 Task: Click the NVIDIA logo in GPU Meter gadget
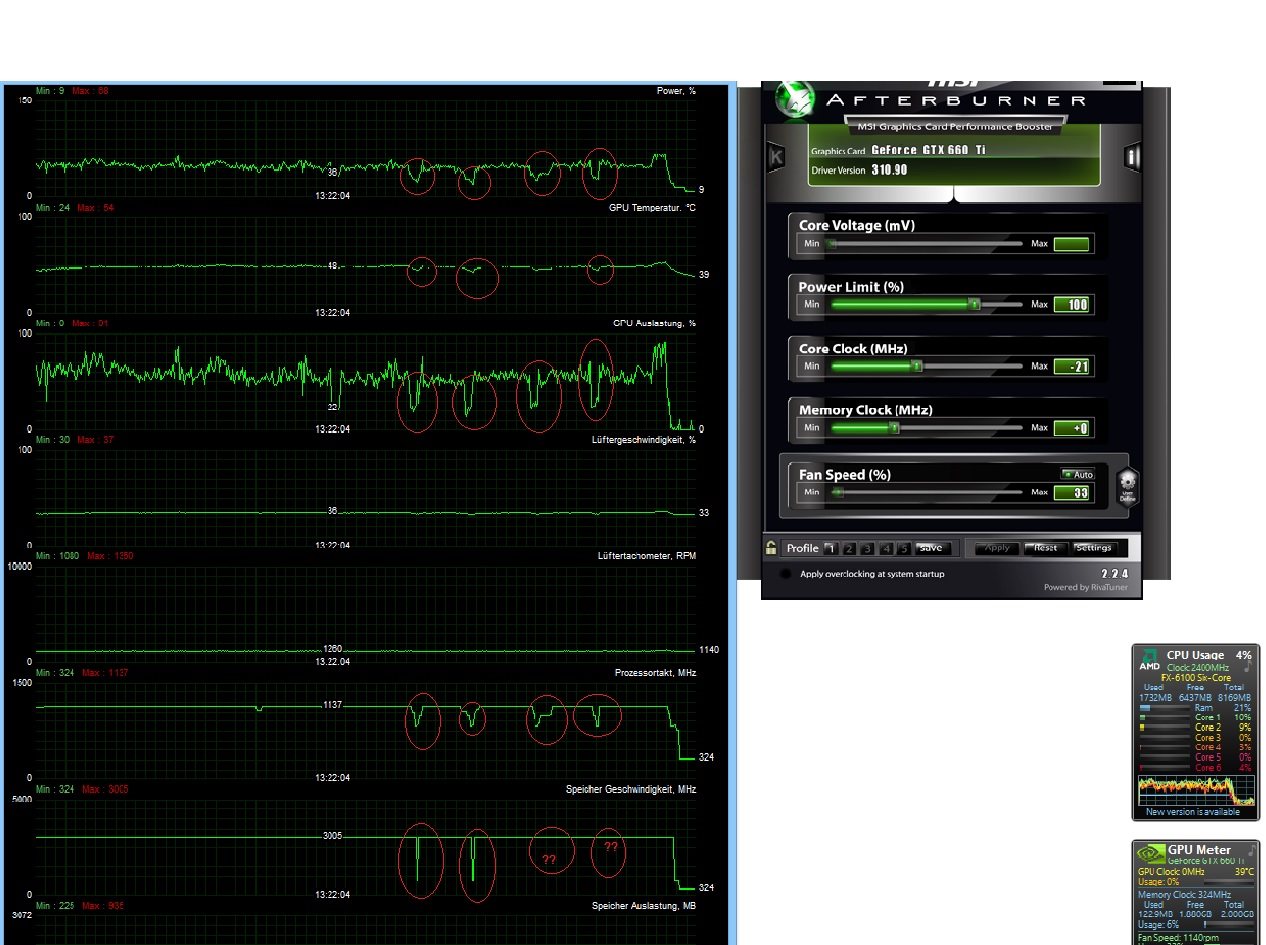pos(1150,855)
